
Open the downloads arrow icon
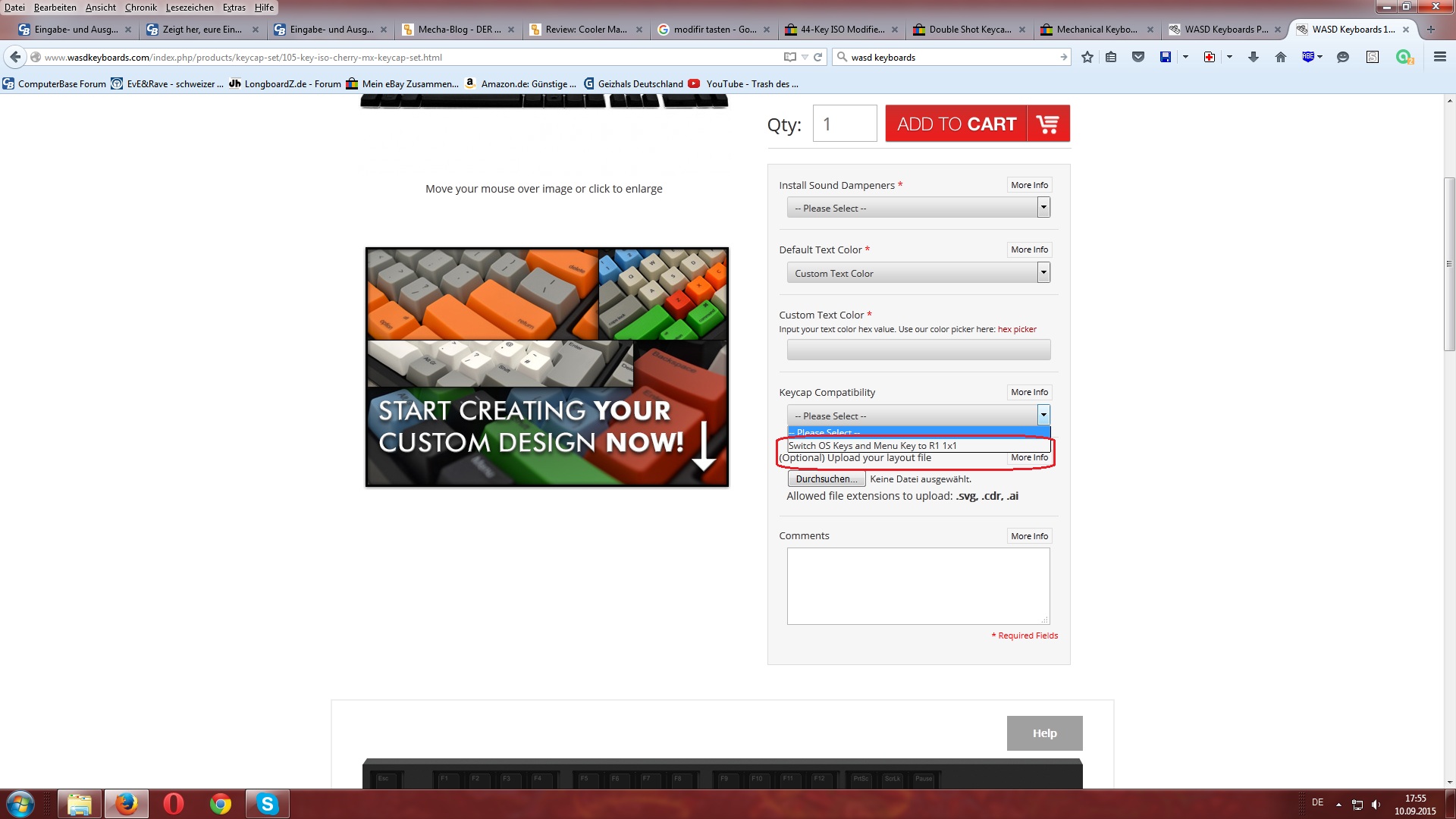1253,57
